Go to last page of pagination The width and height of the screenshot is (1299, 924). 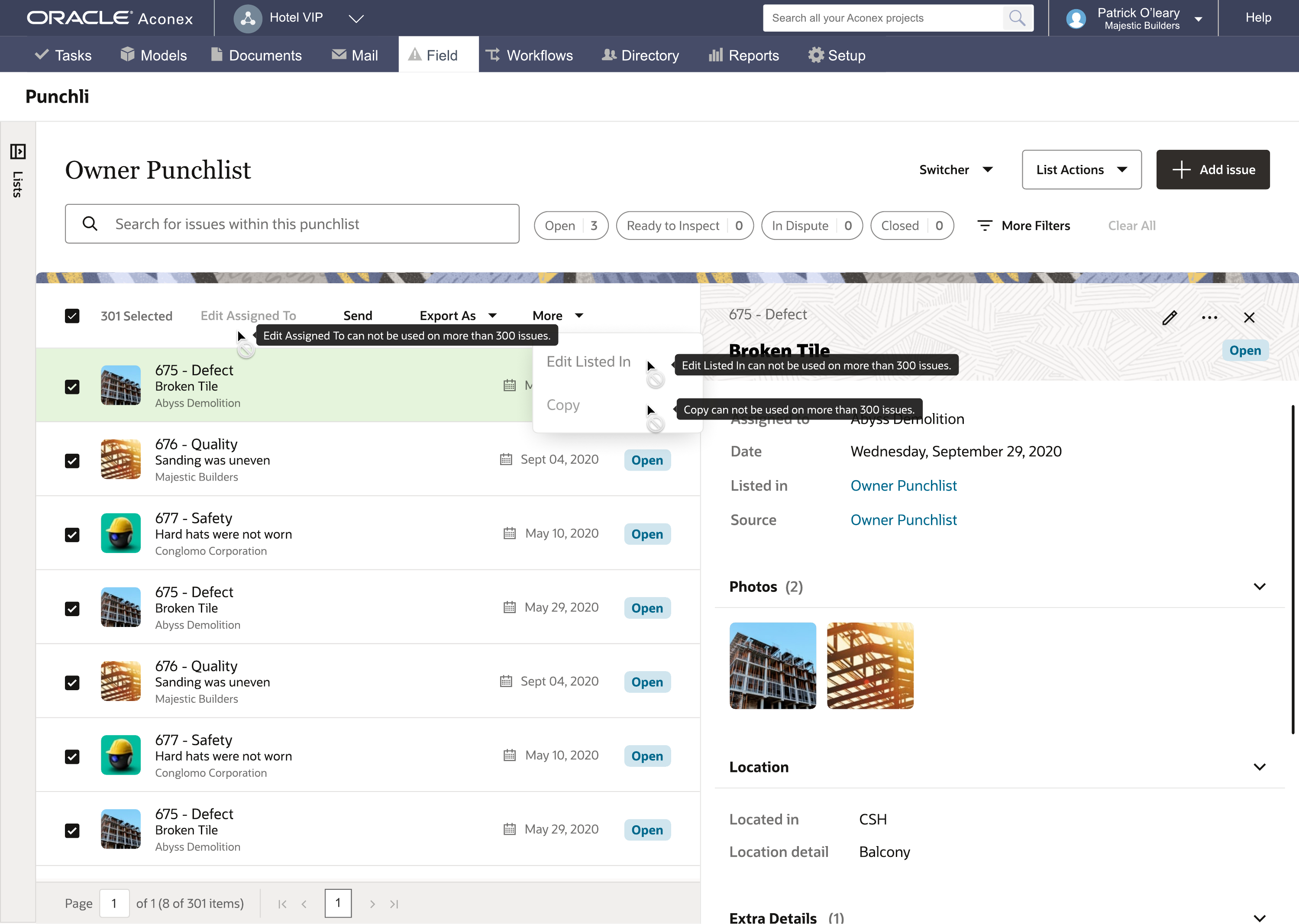(x=394, y=904)
